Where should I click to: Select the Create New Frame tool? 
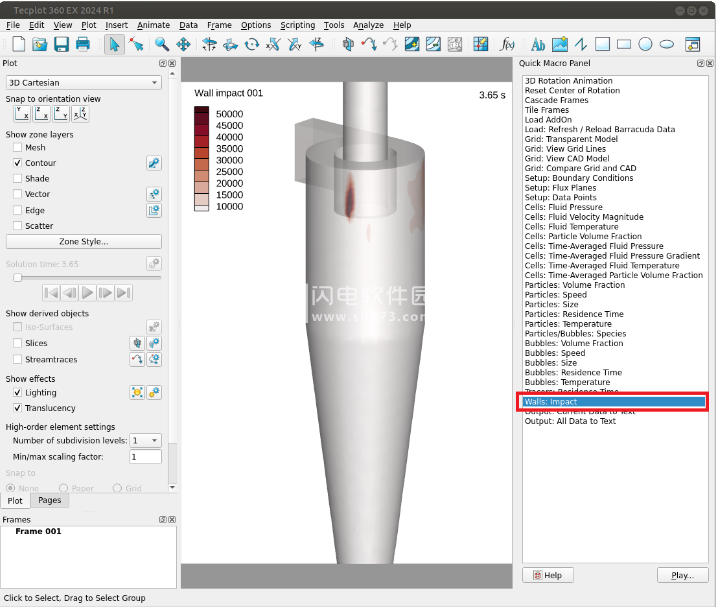point(693,44)
